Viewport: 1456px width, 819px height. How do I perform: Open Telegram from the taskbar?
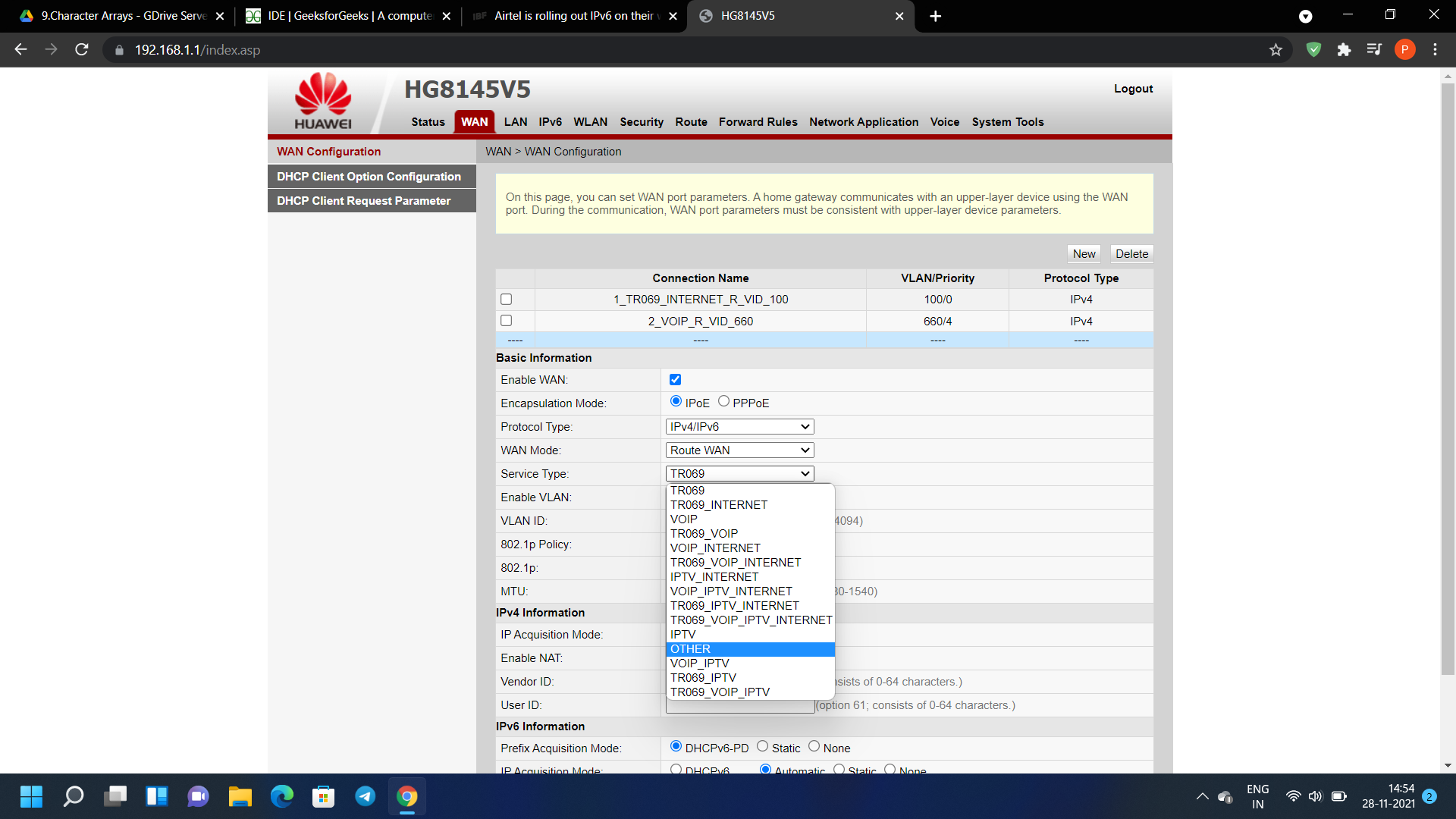[x=366, y=796]
